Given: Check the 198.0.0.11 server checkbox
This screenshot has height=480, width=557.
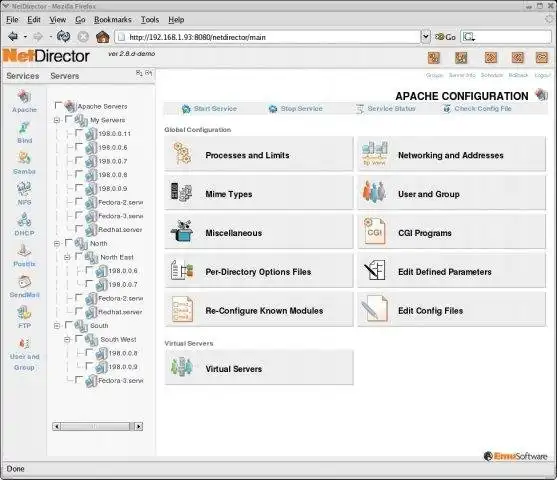Looking at the screenshot, I should pos(79,133).
